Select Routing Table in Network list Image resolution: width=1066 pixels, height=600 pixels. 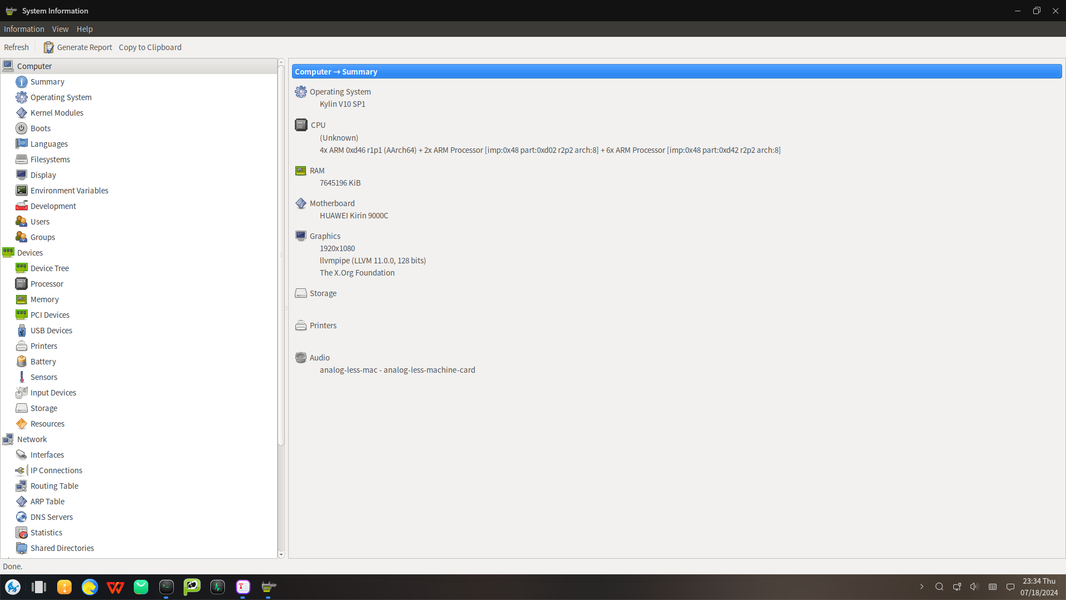point(54,486)
